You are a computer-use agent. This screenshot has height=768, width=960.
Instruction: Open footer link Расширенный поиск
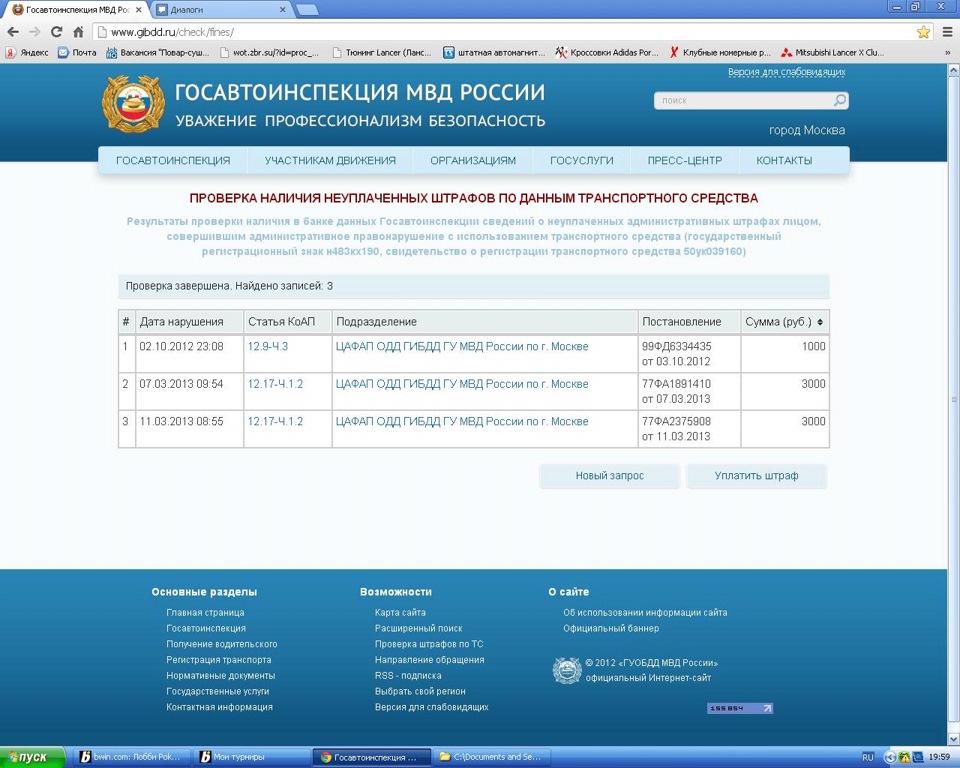point(418,628)
